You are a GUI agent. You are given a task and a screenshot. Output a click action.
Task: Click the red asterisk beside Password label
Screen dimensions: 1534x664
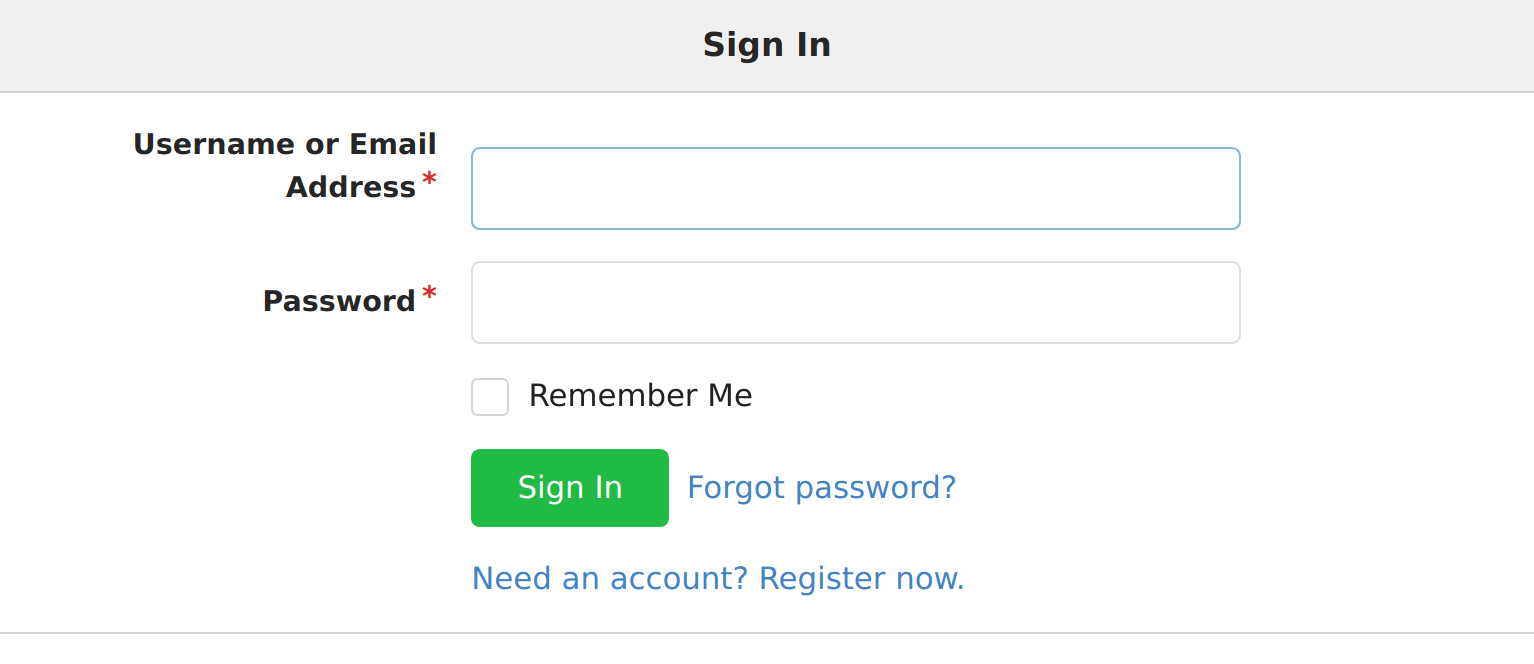[x=429, y=295]
